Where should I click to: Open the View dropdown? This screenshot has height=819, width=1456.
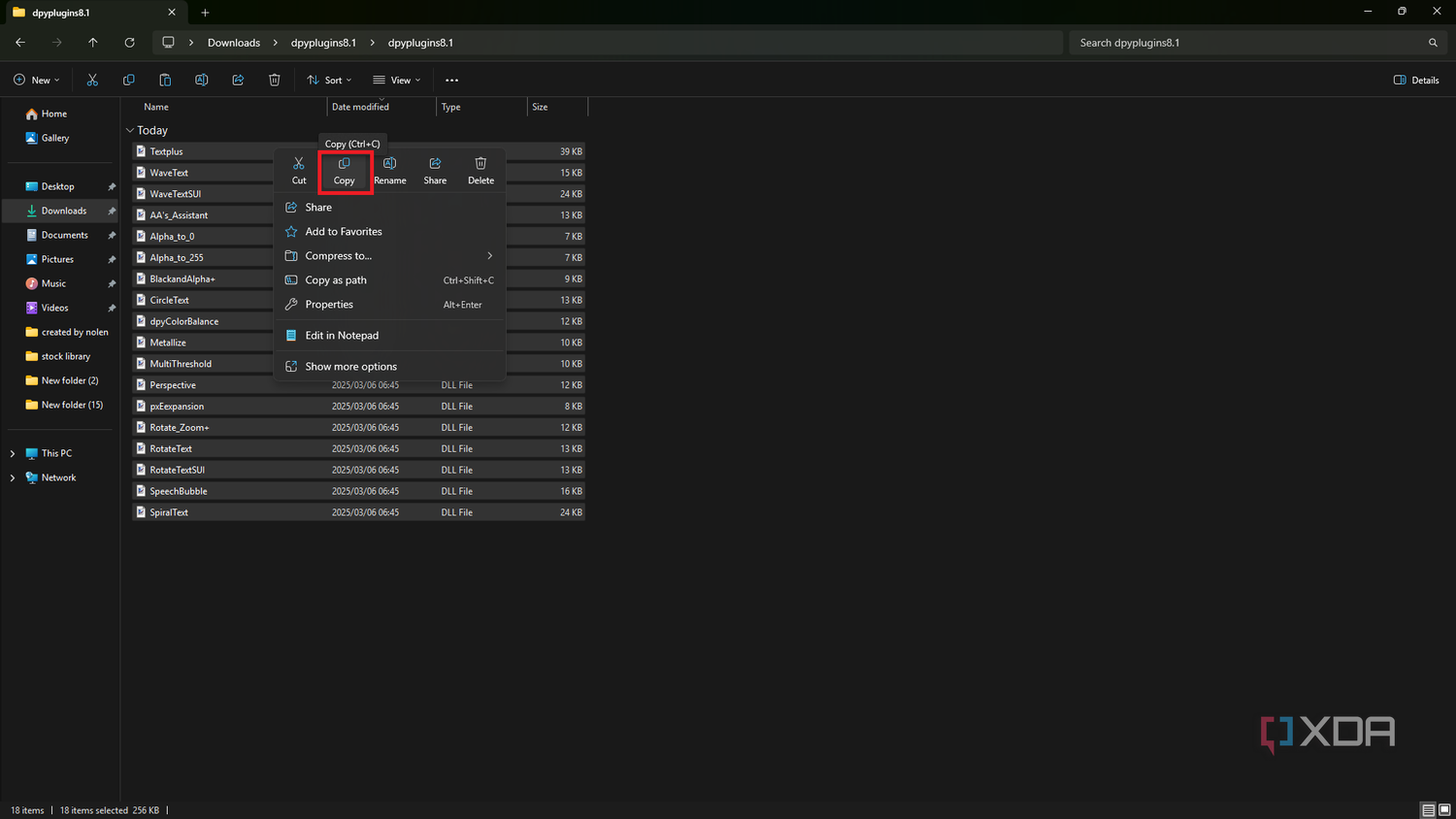(397, 80)
